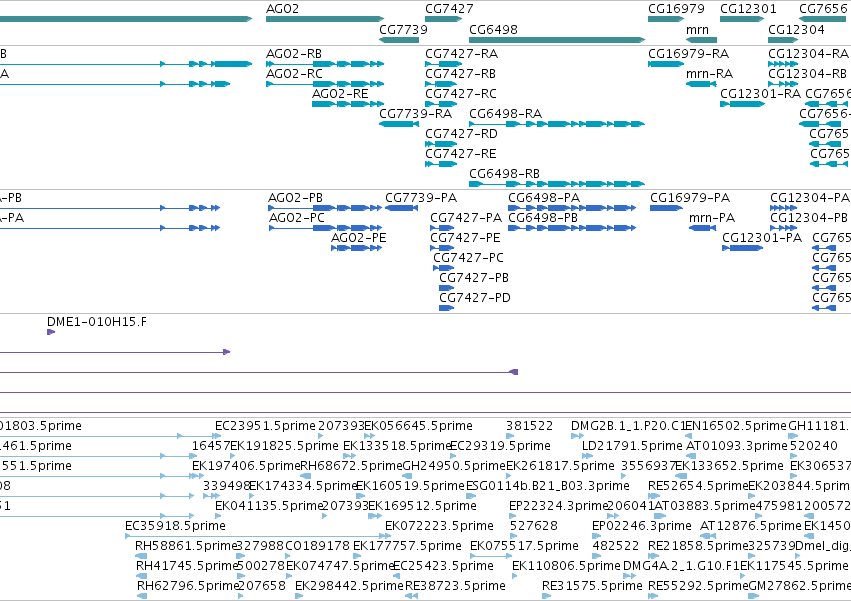The image size is (851, 601).
Task: Open the RH41745.5prime EST label
Action: [x=187, y=566]
